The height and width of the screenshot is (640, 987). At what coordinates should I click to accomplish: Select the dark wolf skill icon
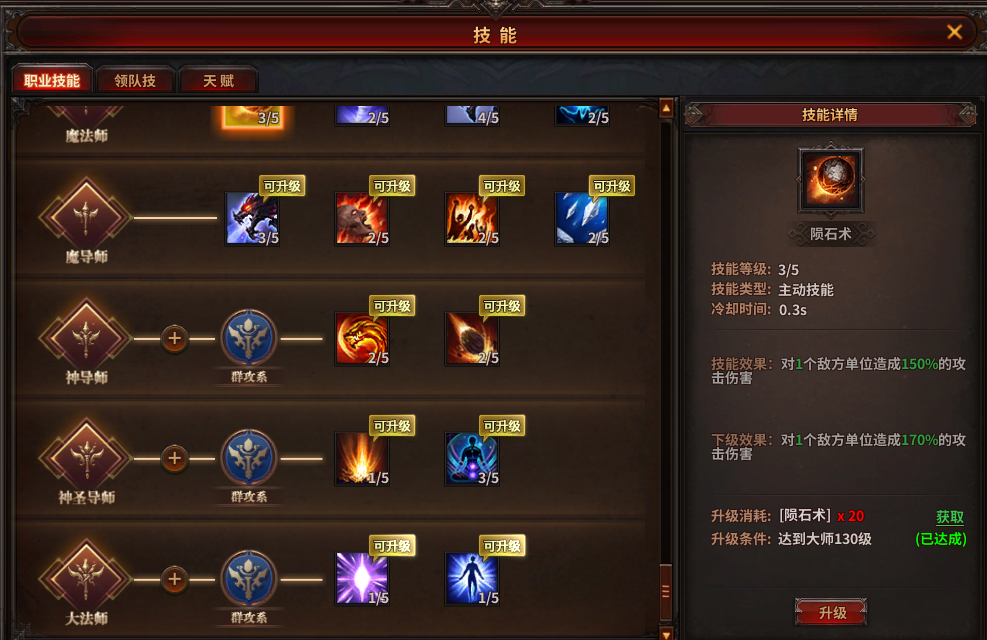(x=252, y=218)
